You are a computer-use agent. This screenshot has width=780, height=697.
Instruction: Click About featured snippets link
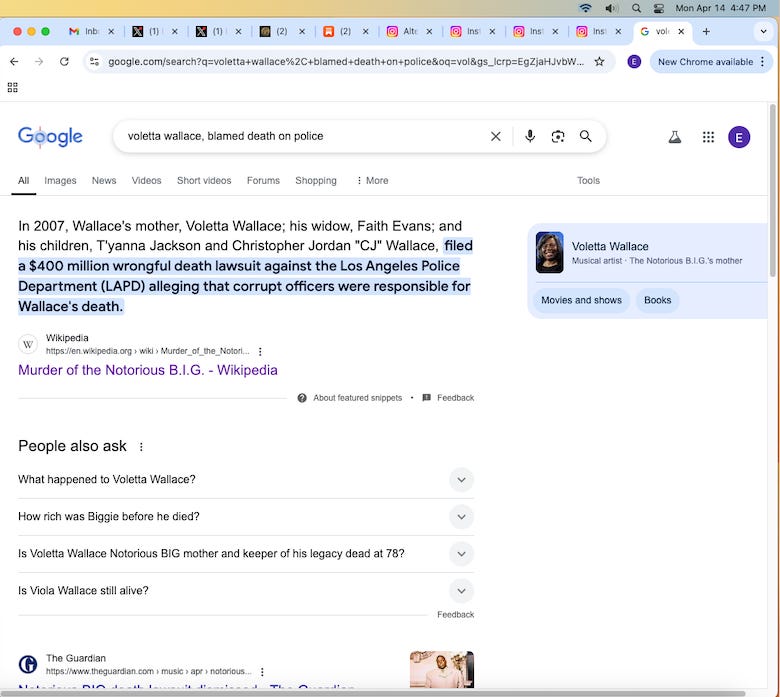pyautogui.click(x=357, y=398)
